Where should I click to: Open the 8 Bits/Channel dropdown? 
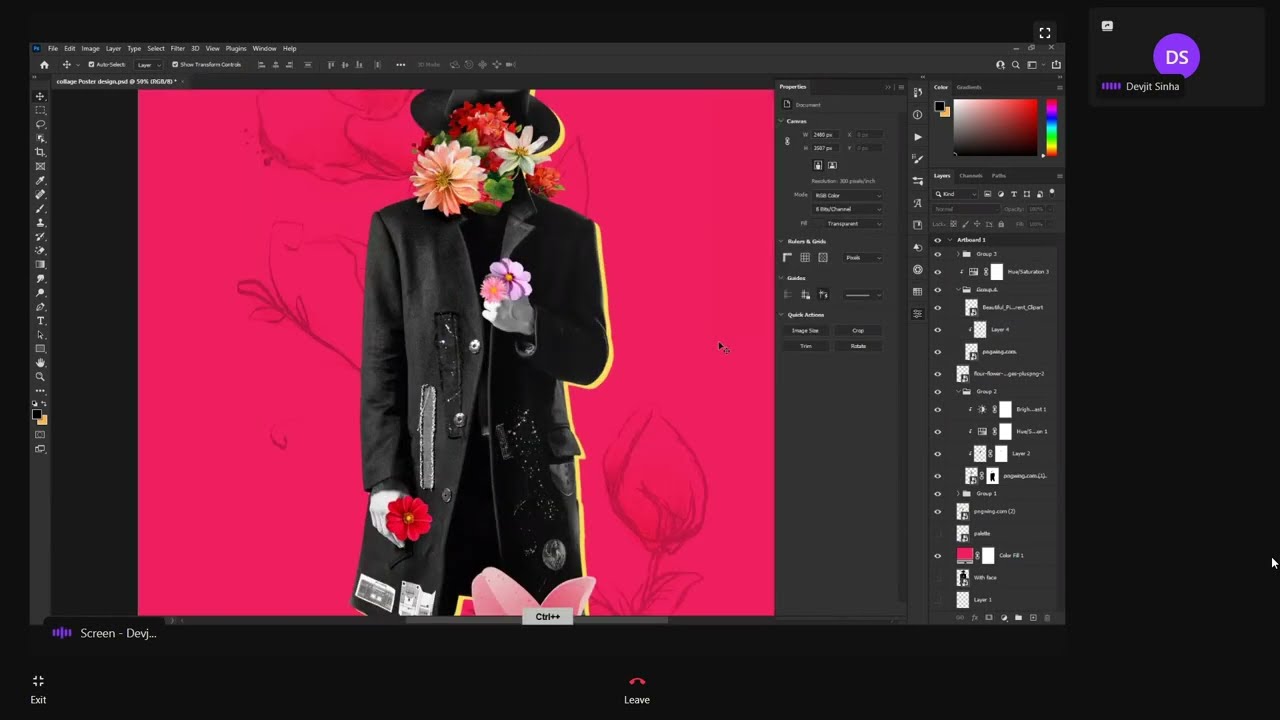click(847, 209)
